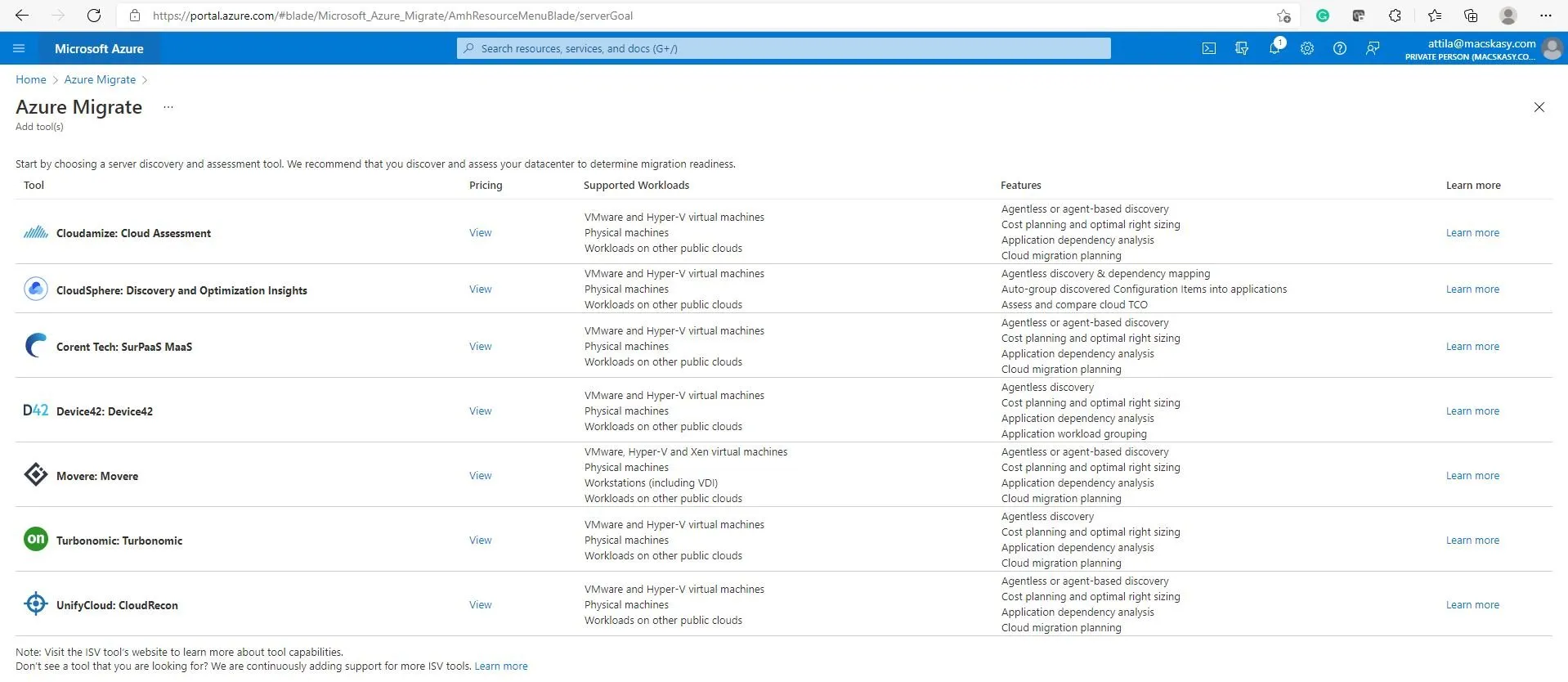
Task: Click the Supported Workloads column header
Action: pyautogui.click(x=636, y=186)
